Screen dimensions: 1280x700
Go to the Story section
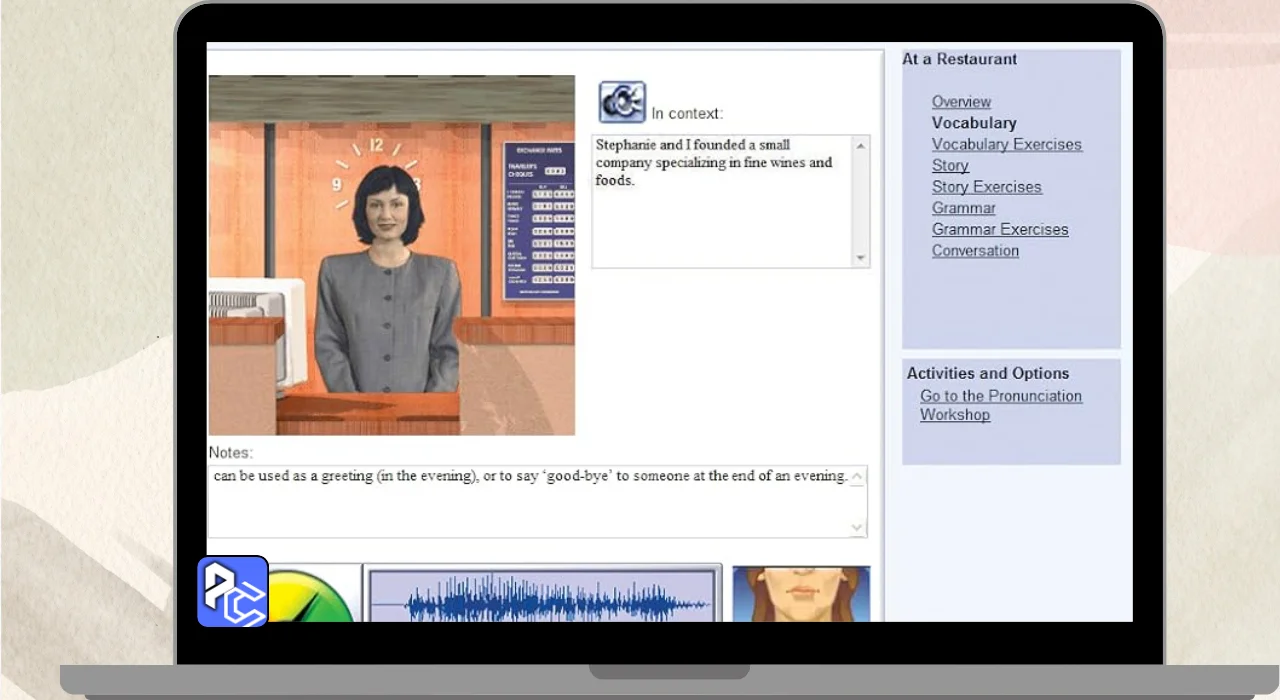[x=950, y=166]
